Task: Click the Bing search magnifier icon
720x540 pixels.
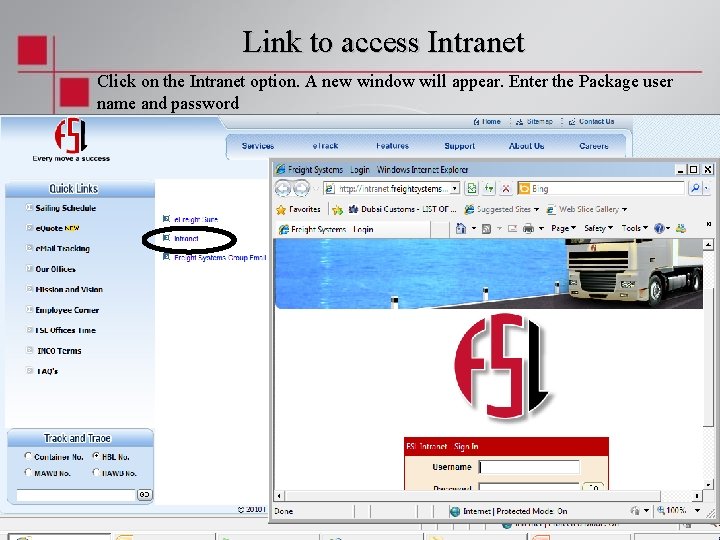Action: (695, 188)
